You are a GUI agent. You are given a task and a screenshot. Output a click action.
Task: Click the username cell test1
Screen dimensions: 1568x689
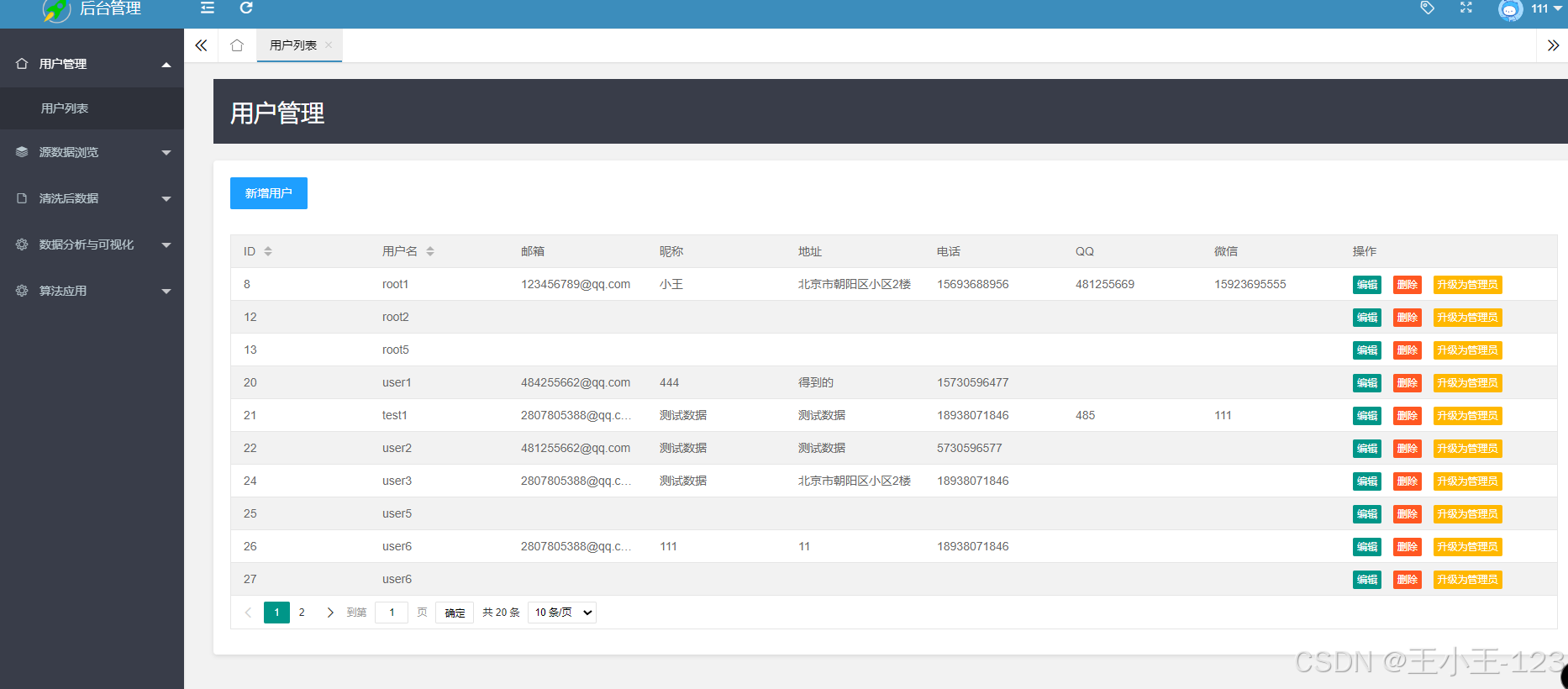(395, 415)
